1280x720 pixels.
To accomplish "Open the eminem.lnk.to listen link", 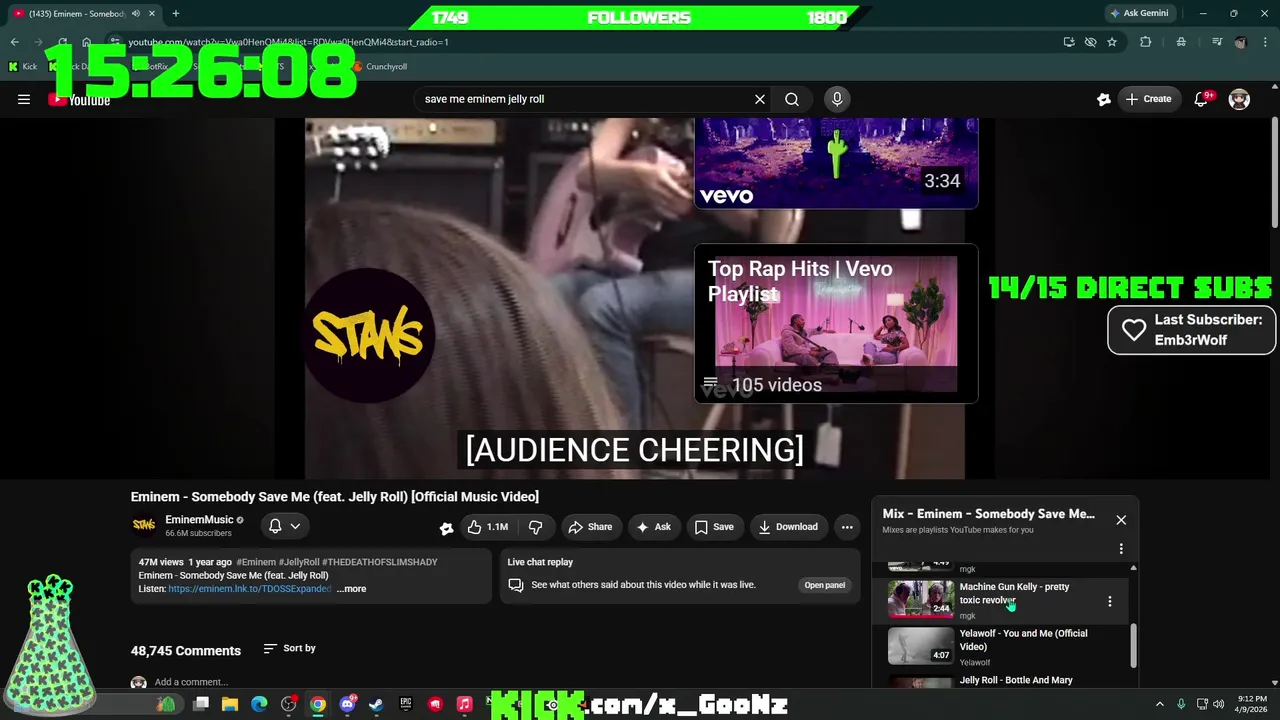I will (250, 589).
